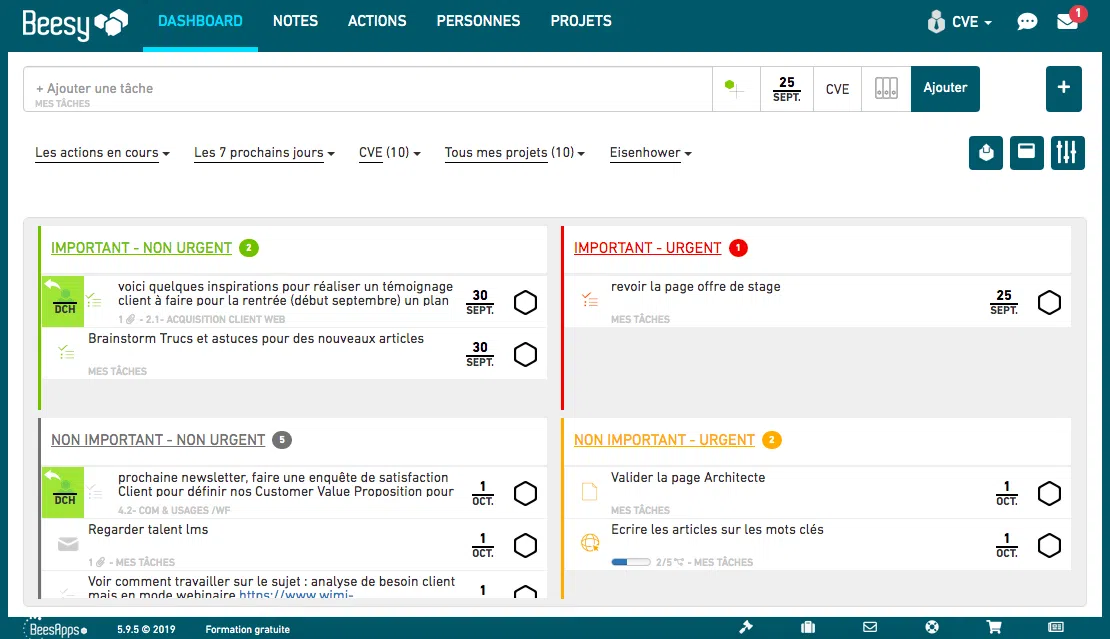Open CVE account menu in header

[971, 22]
